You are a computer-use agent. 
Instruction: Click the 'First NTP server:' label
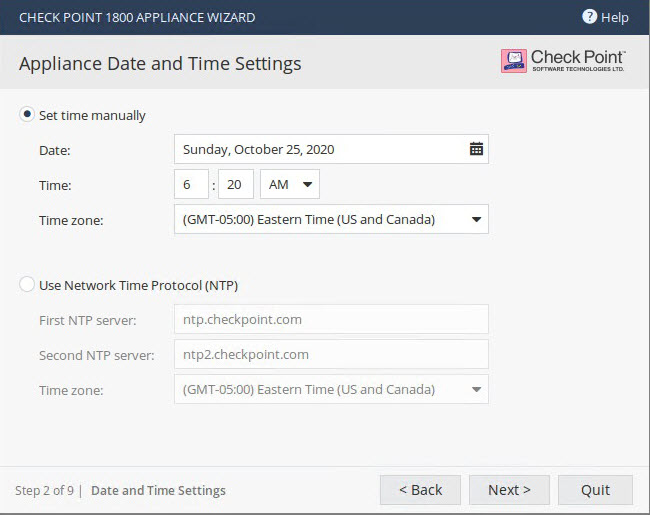pyautogui.click(x=87, y=321)
